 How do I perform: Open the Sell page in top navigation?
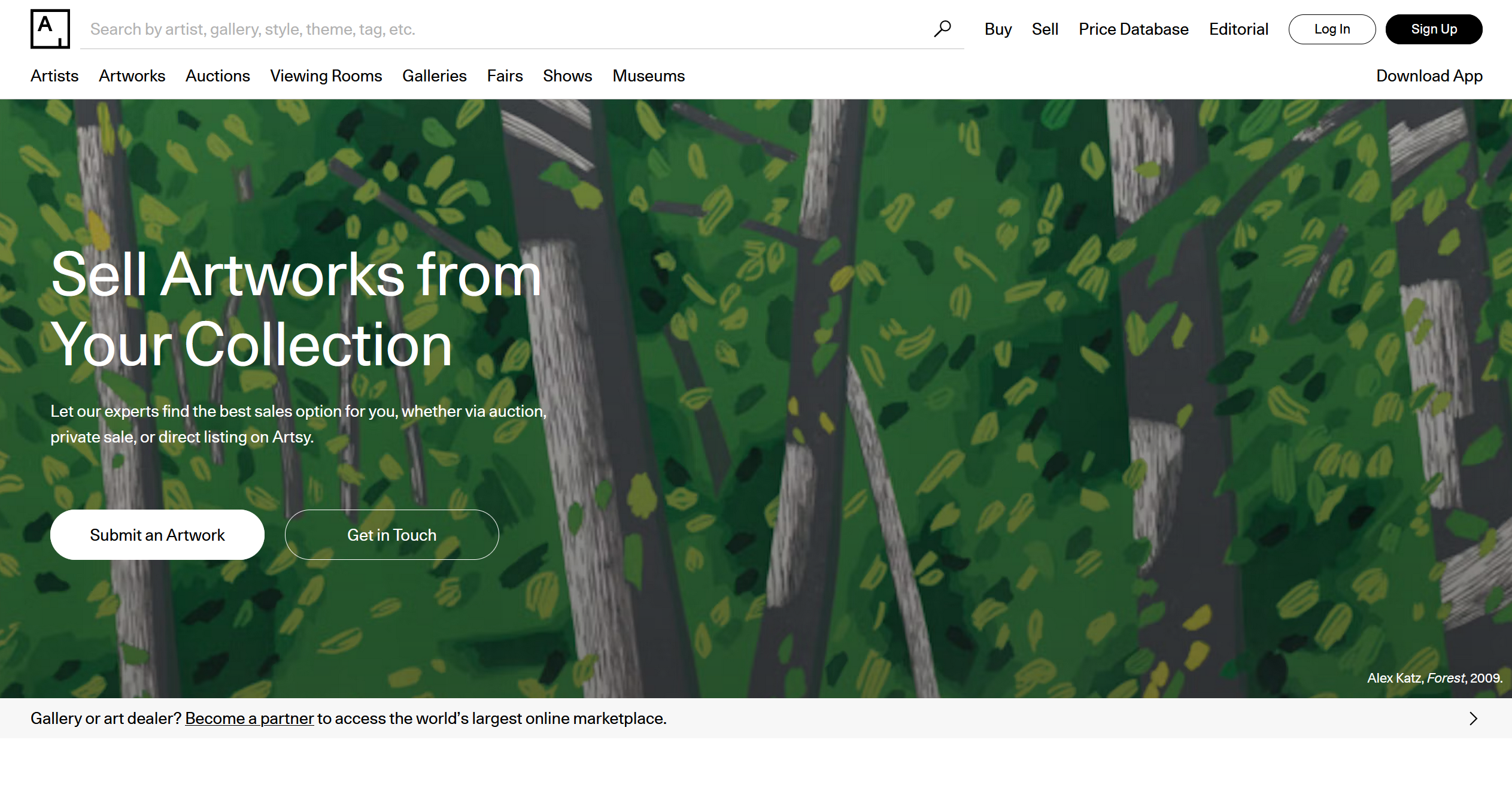(1045, 29)
